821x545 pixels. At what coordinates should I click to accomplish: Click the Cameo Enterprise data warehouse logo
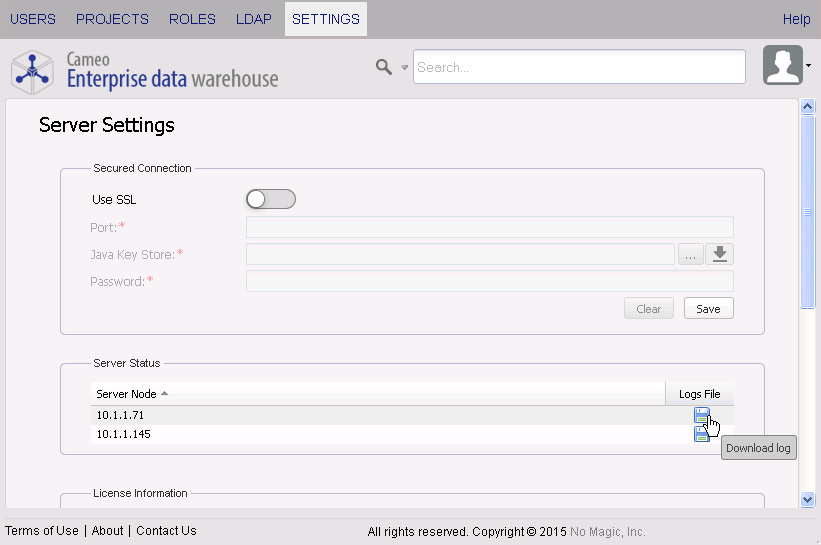click(145, 68)
